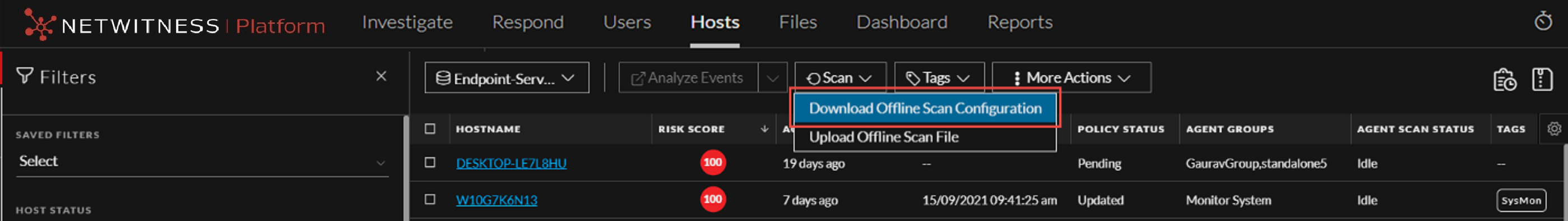Click Risk Score sort arrow
The height and width of the screenshot is (221, 1568).
coord(764,128)
